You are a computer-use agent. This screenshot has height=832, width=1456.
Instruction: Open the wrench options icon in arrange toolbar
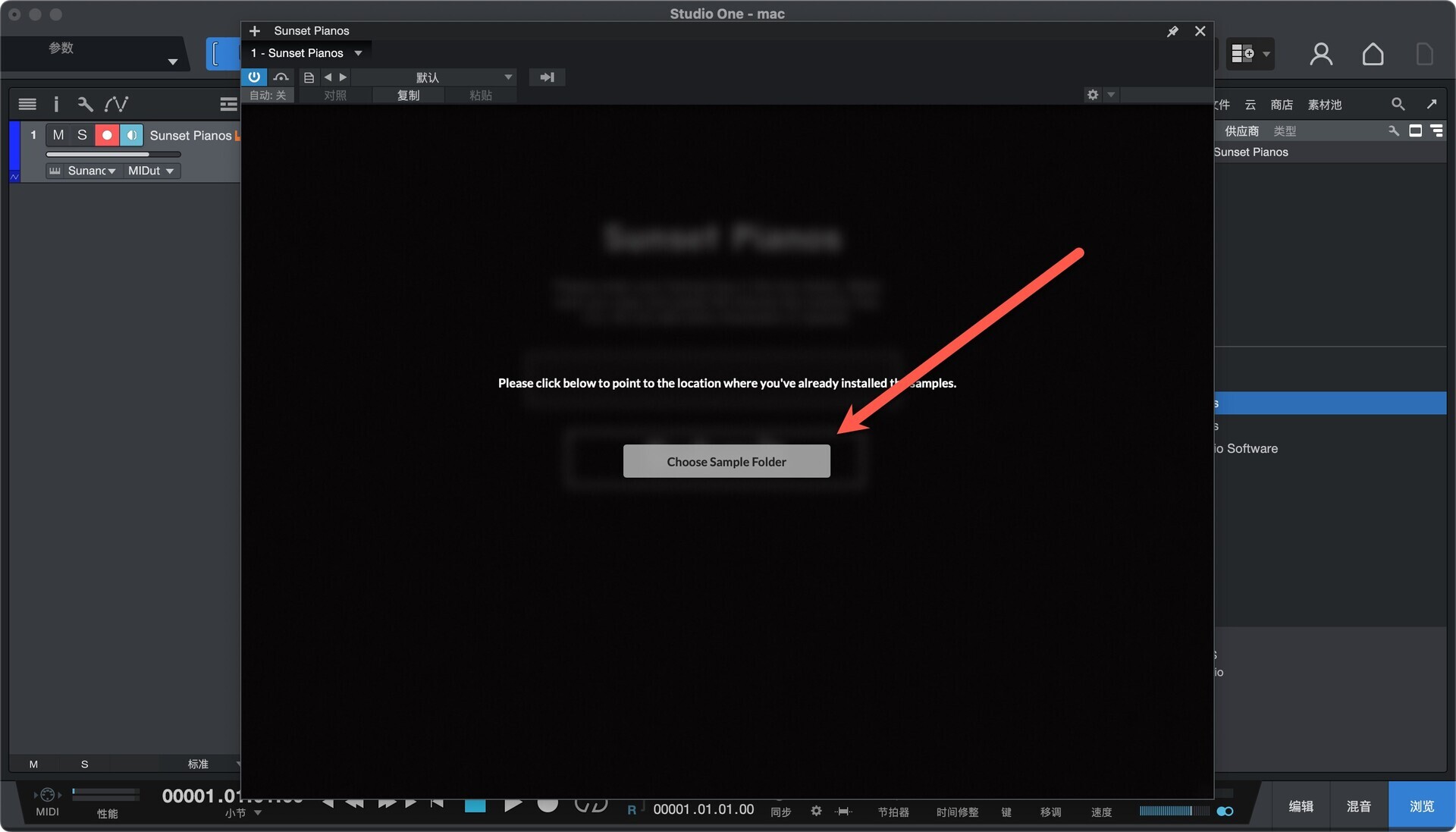(85, 104)
